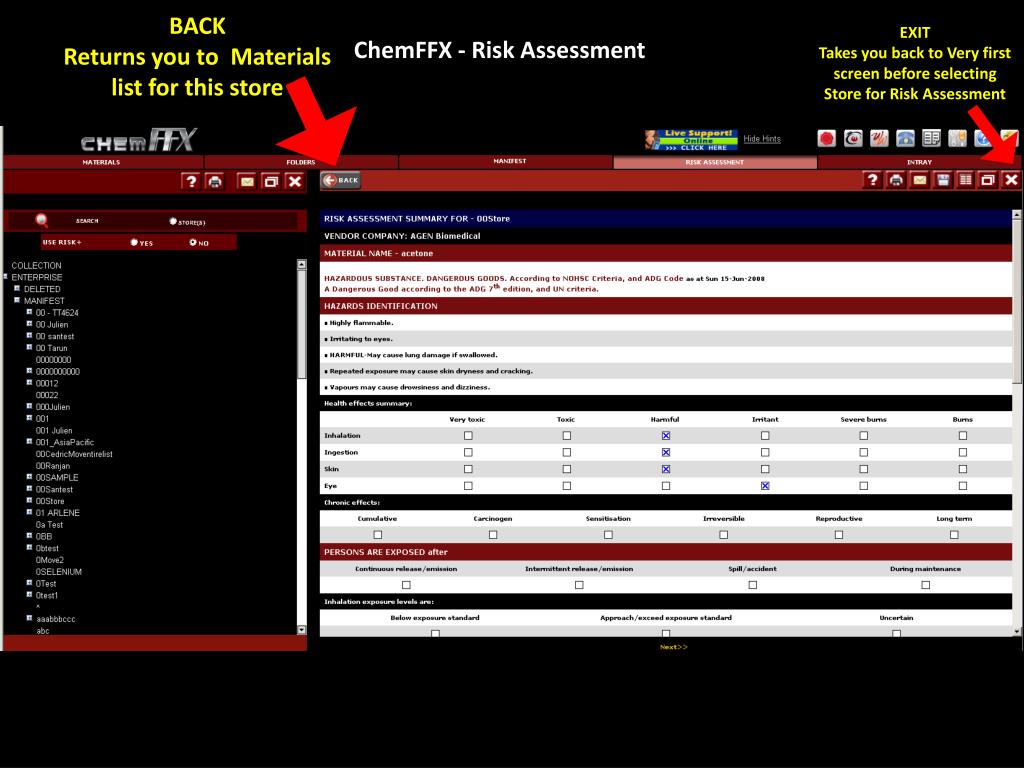The image size is (1024, 768).
Task: Select the RISK ASSESSMENT tab
Action: pos(714,162)
